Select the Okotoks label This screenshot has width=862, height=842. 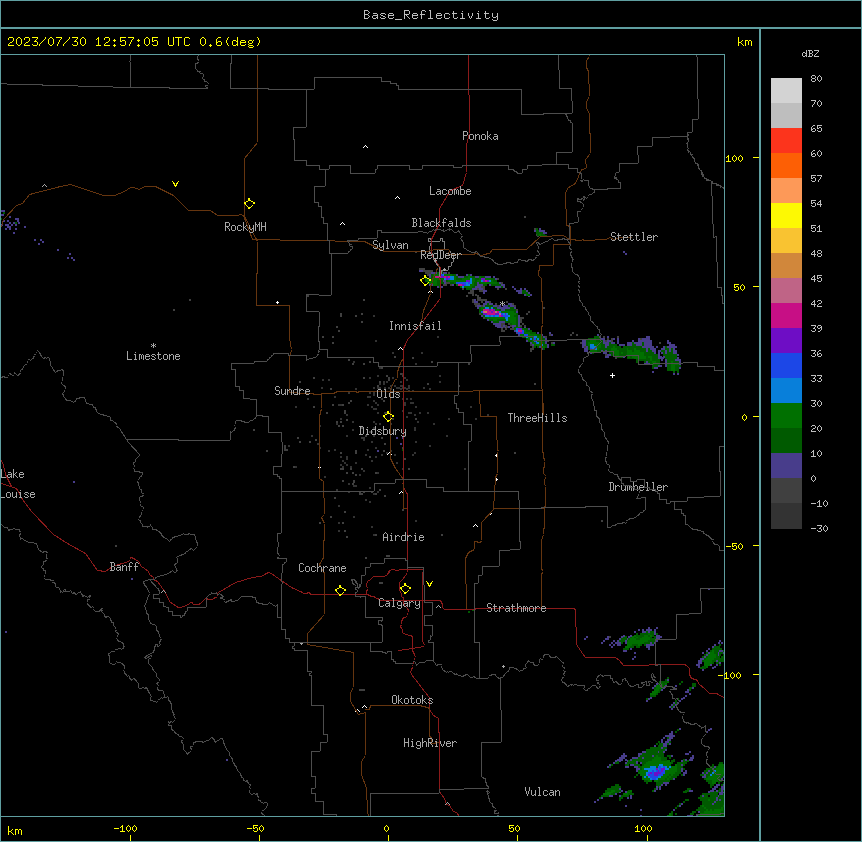pos(412,700)
